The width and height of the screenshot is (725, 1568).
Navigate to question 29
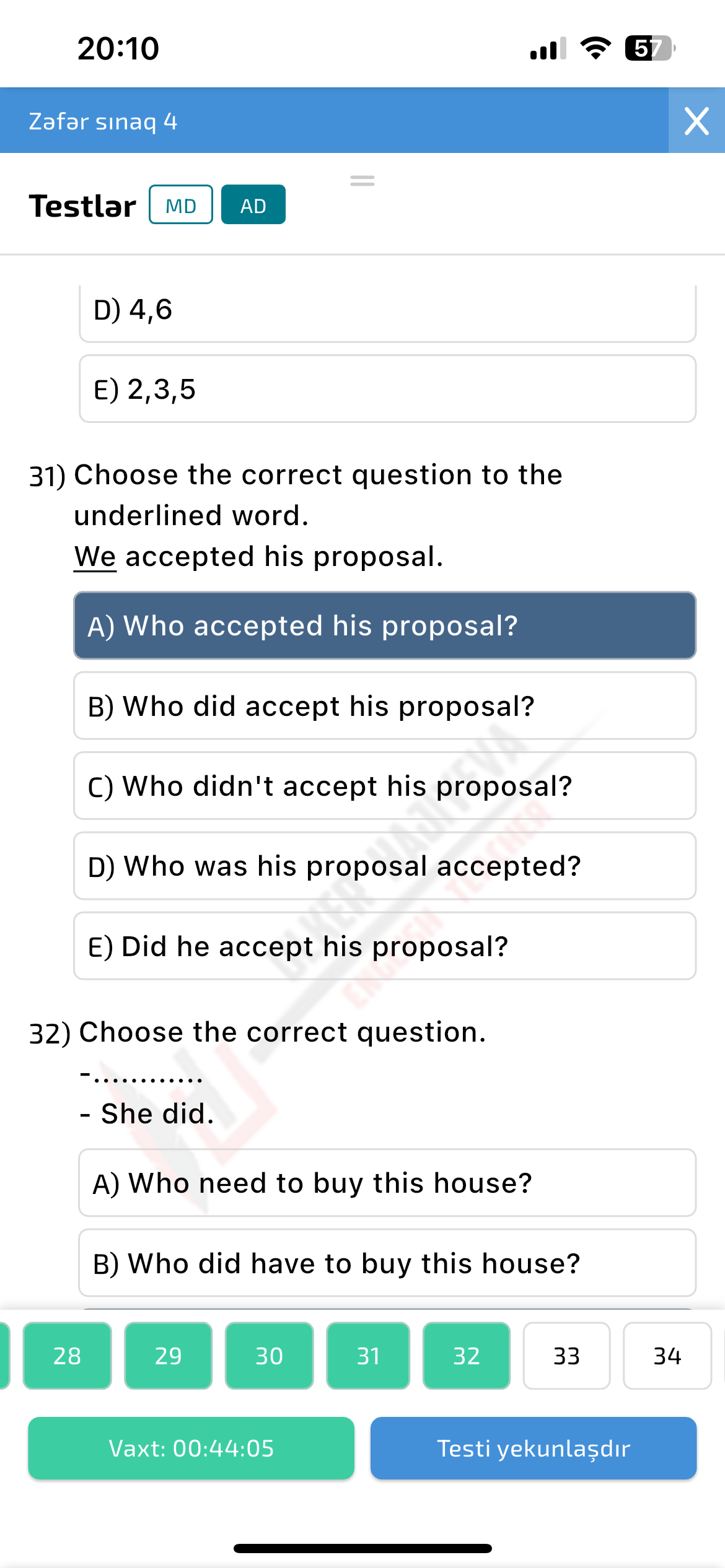(168, 1356)
